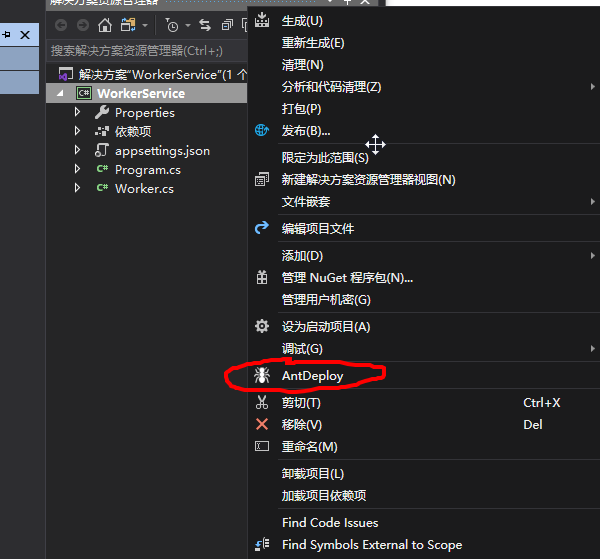The width and height of the screenshot is (600, 559).
Task: Expand the Program.cs file node
Action: [78, 170]
